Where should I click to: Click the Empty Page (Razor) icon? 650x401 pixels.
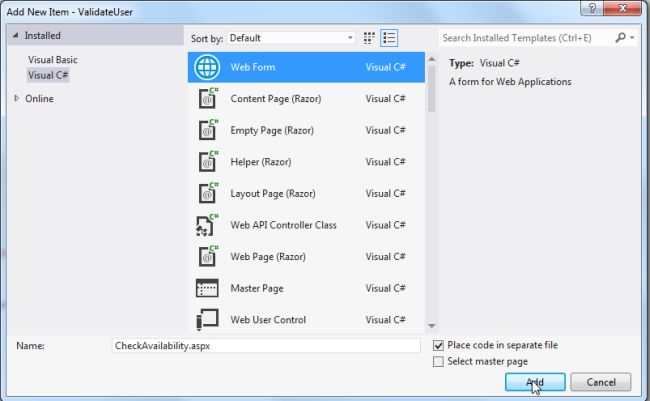point(207,130)
